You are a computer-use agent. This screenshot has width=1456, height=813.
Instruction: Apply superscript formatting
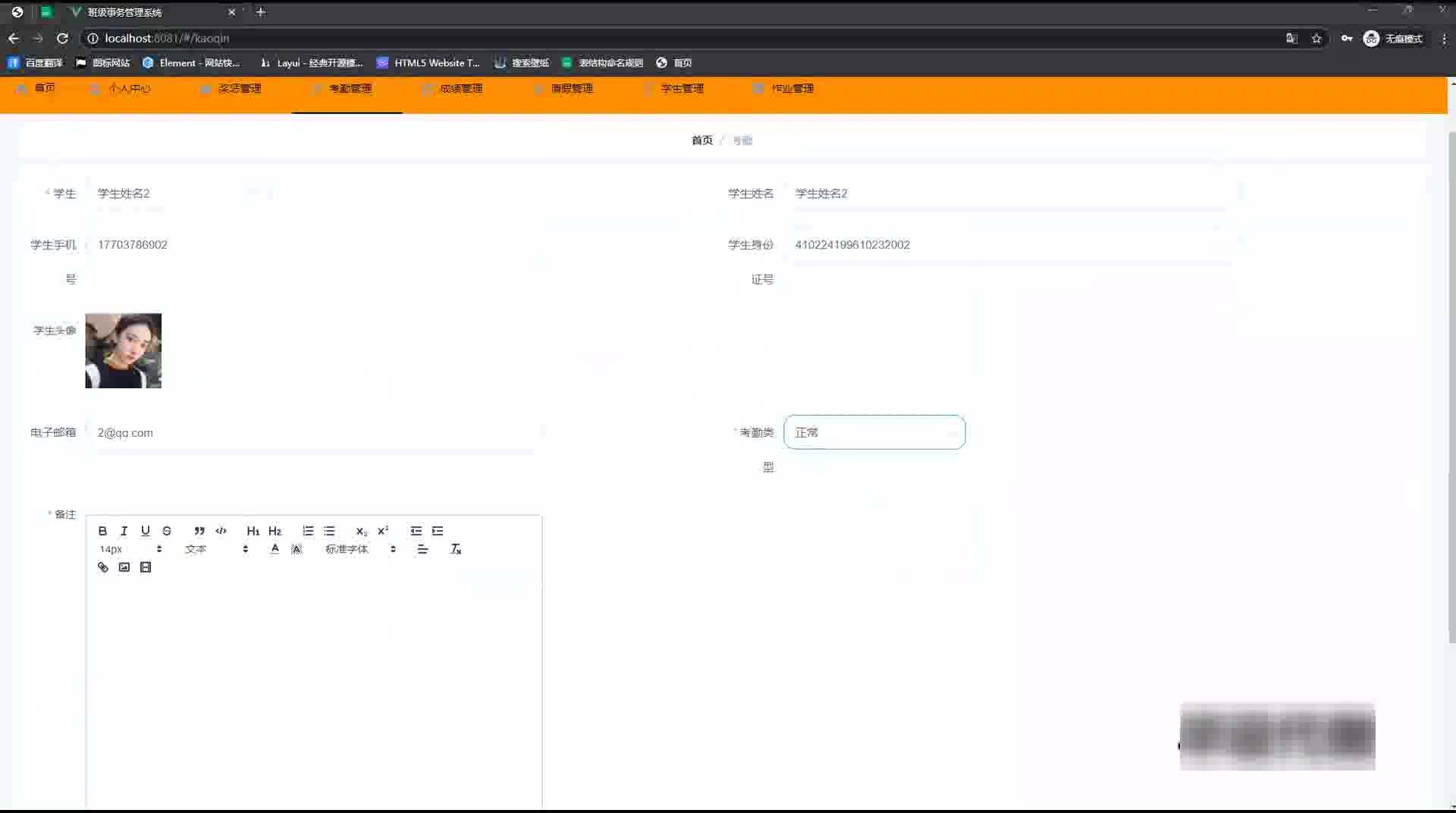point(383,531)
